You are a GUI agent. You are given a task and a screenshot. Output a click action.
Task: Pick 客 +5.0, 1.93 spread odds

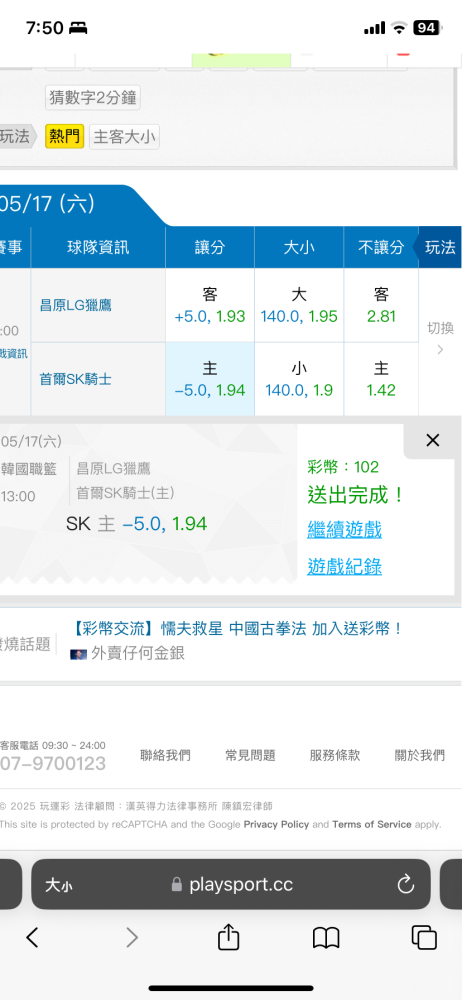pos(210,305)
